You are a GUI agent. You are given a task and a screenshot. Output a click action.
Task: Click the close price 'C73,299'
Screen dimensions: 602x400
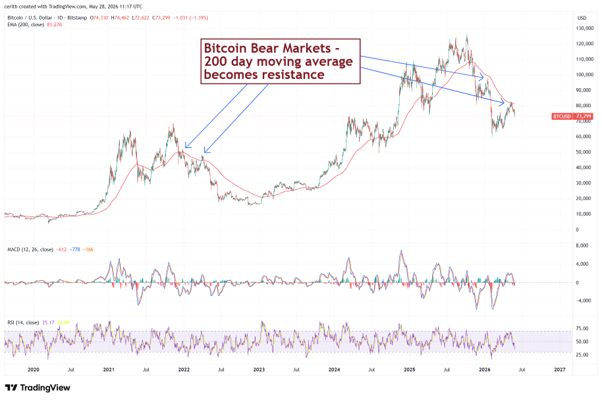coord(161,18)
